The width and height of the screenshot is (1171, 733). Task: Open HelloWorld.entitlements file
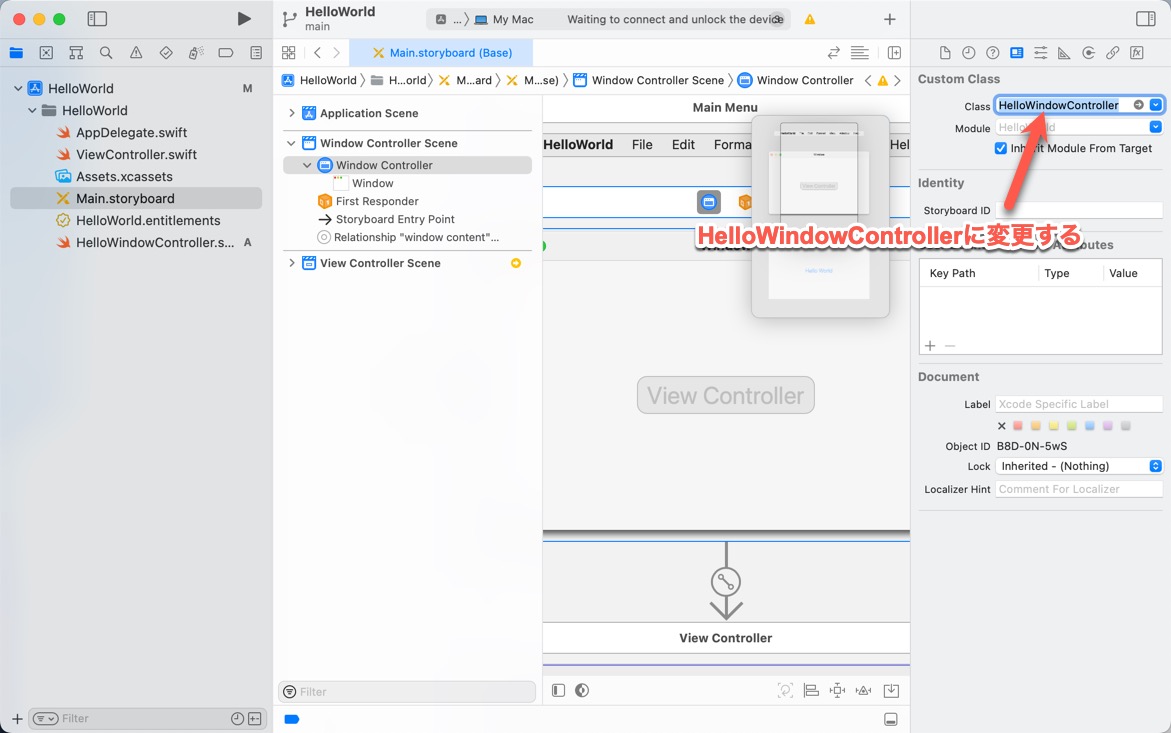tap(148, 221)
